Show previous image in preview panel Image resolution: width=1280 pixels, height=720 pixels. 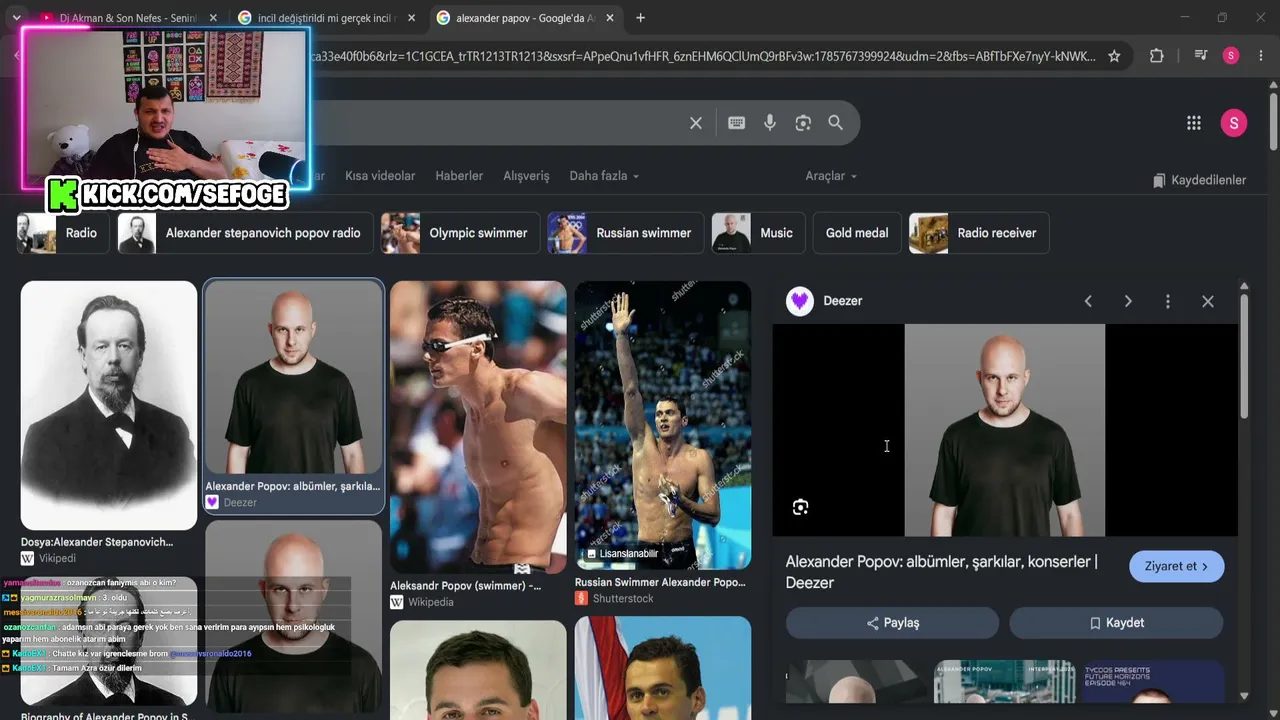1088,301
